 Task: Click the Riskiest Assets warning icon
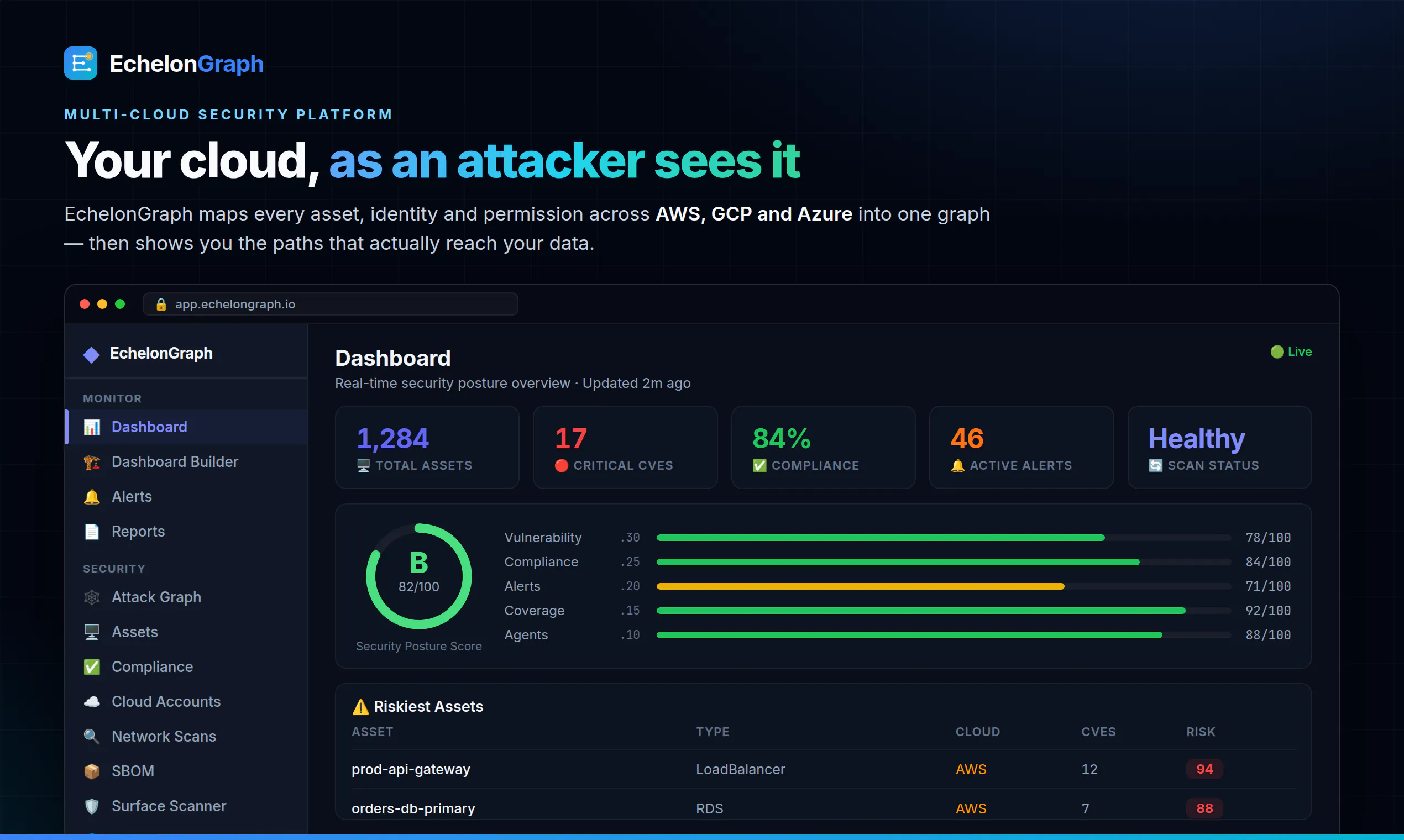[360, 707]
